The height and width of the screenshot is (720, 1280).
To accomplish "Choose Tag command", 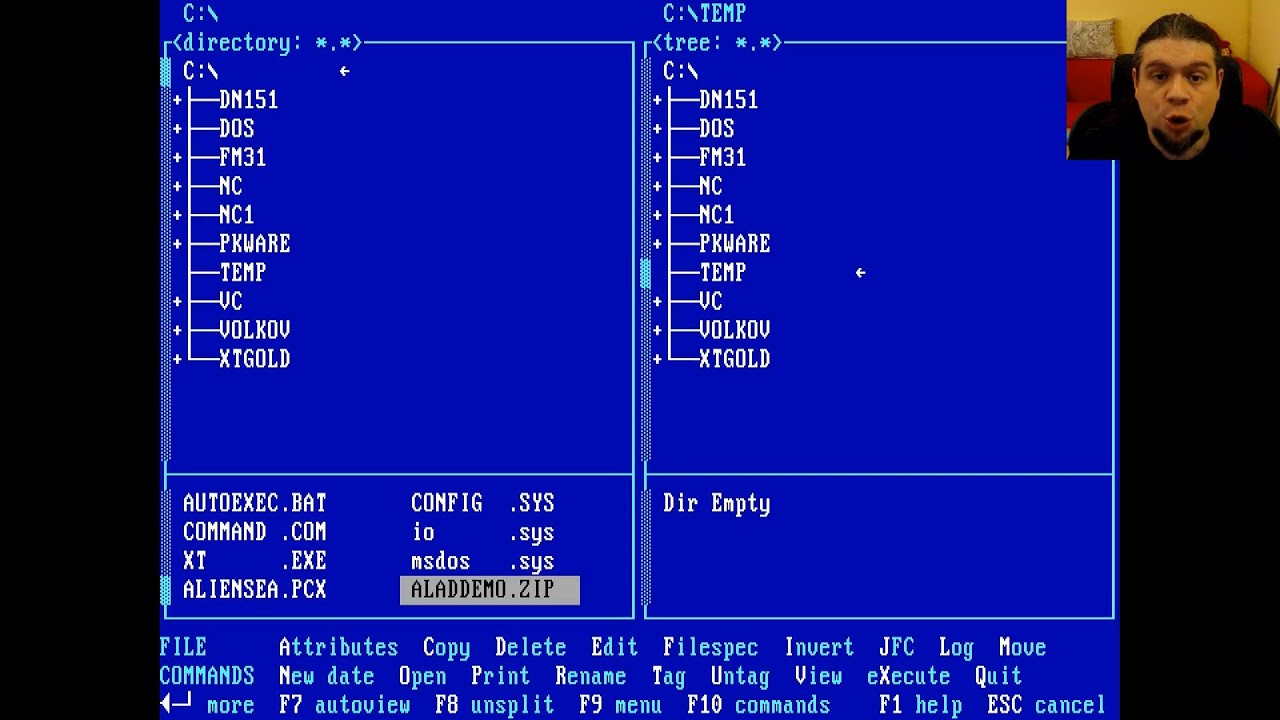I will 668,677.
